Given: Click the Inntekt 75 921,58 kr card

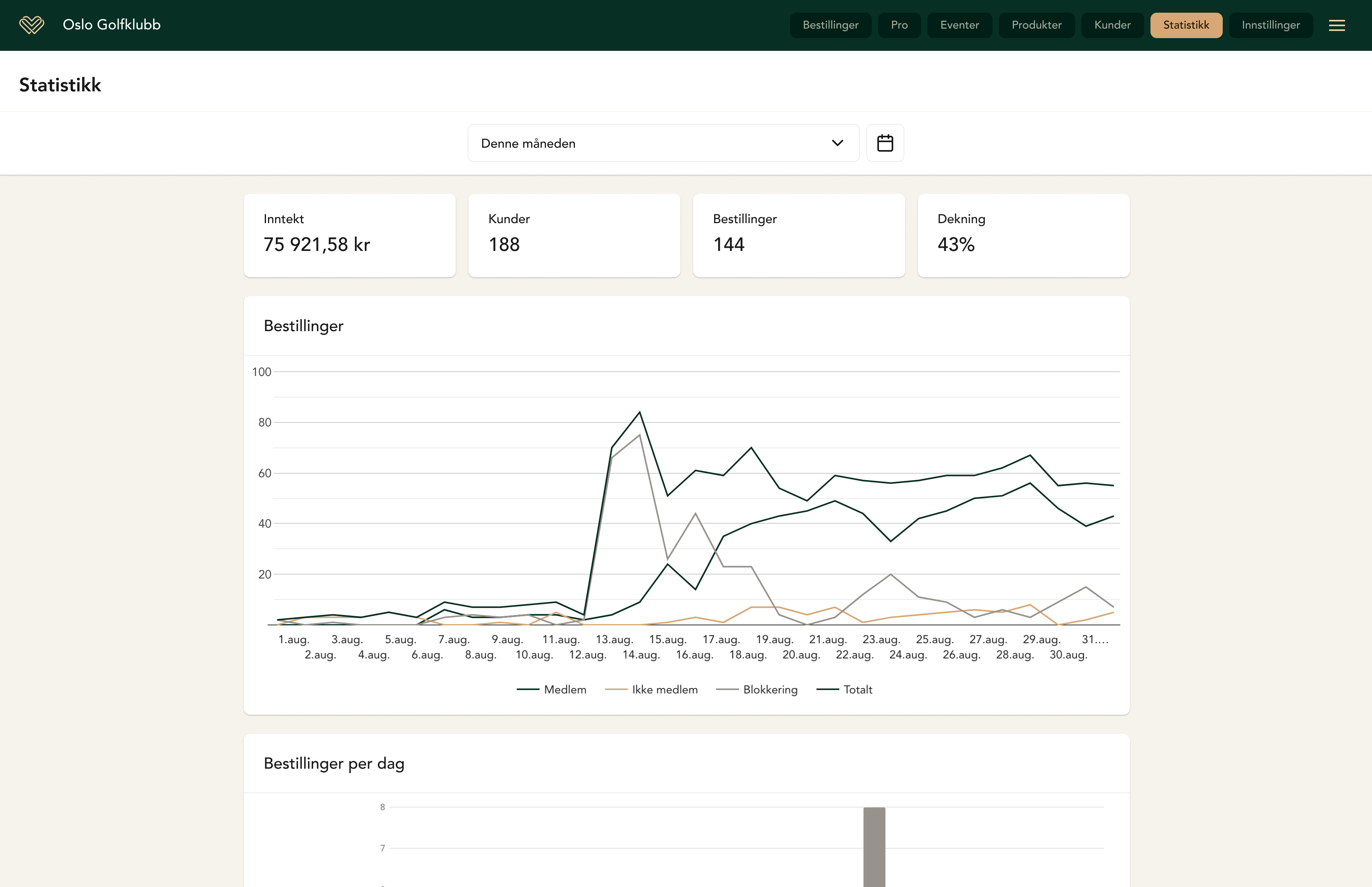Looking at the screenshot, I should [x=349, y=235].
